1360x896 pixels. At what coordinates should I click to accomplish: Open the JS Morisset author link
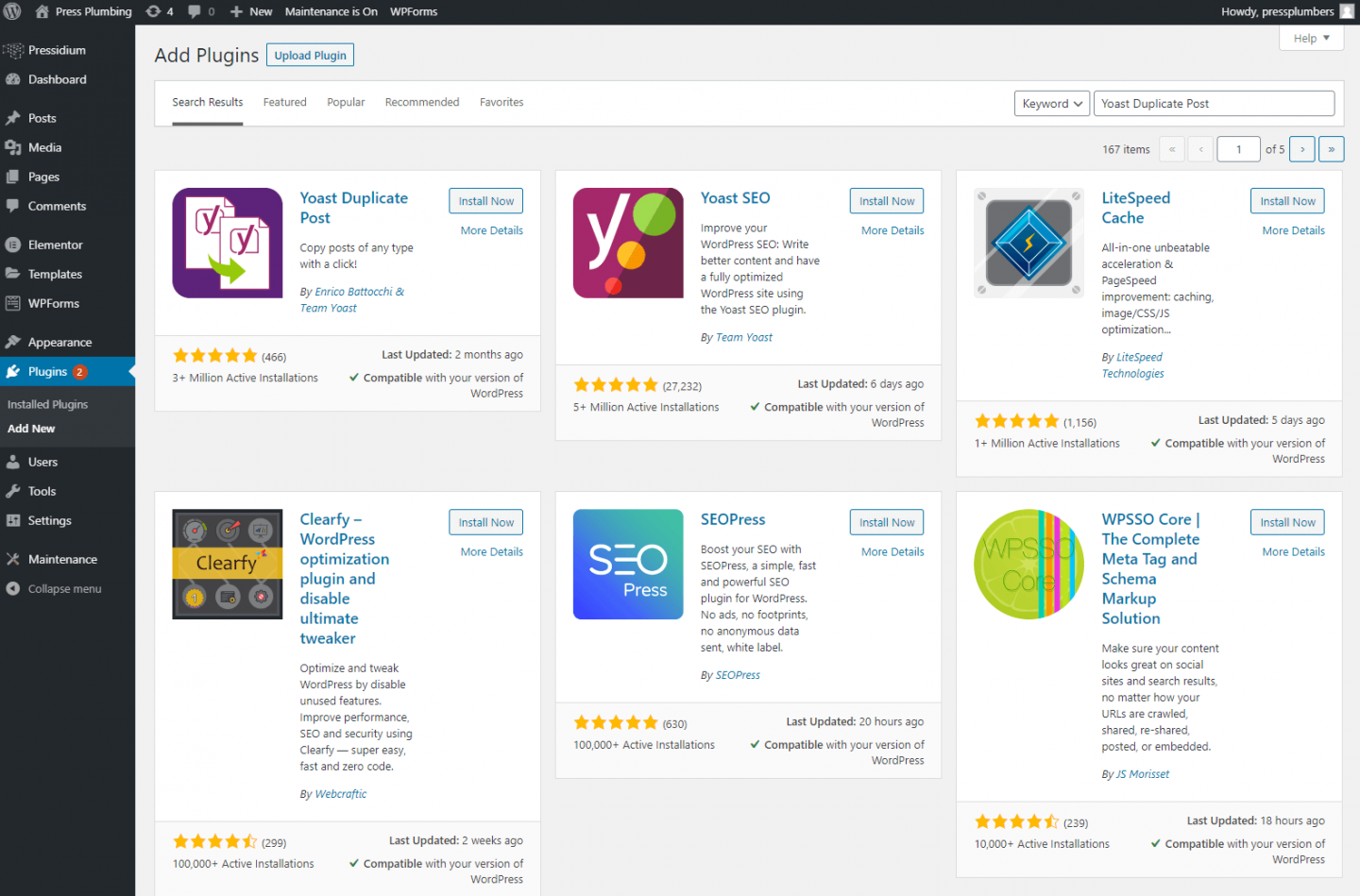1143,774
